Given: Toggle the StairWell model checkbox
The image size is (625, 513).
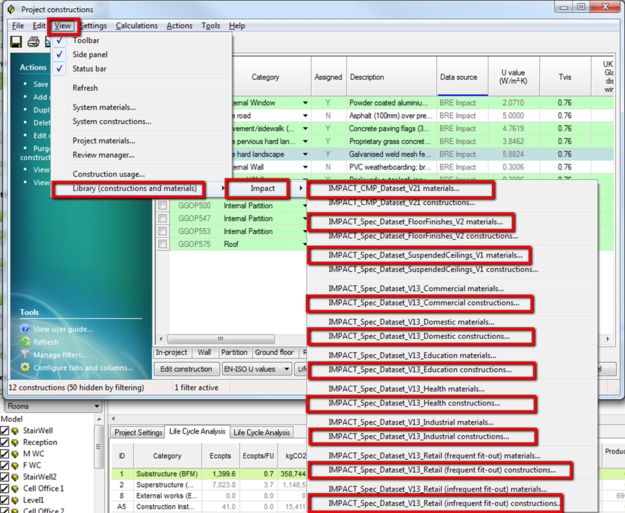Looking at the screenshot, I should click(x=5, y=431).
